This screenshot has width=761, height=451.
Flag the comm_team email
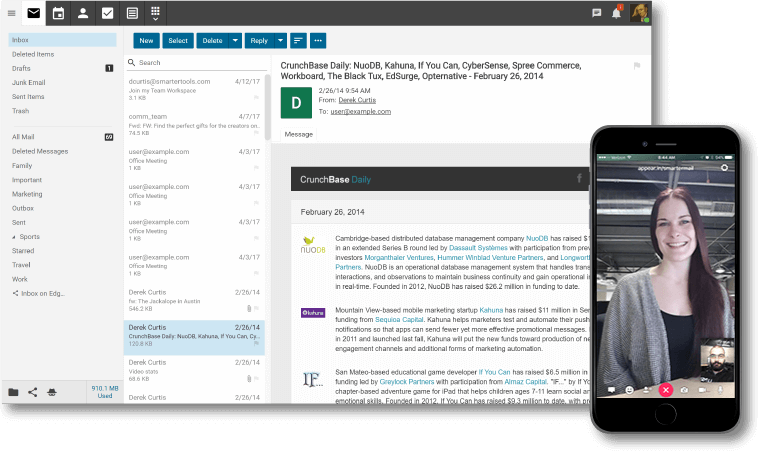(256, 133)
